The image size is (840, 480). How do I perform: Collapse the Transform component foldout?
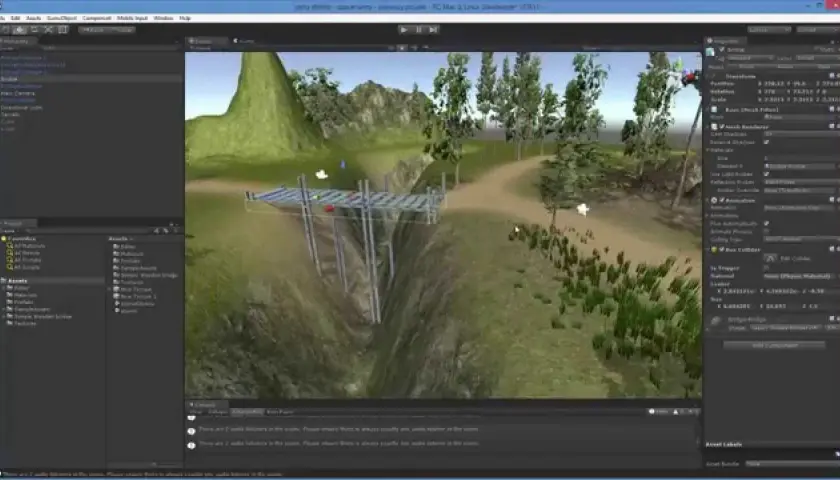[x=708, y=76]
